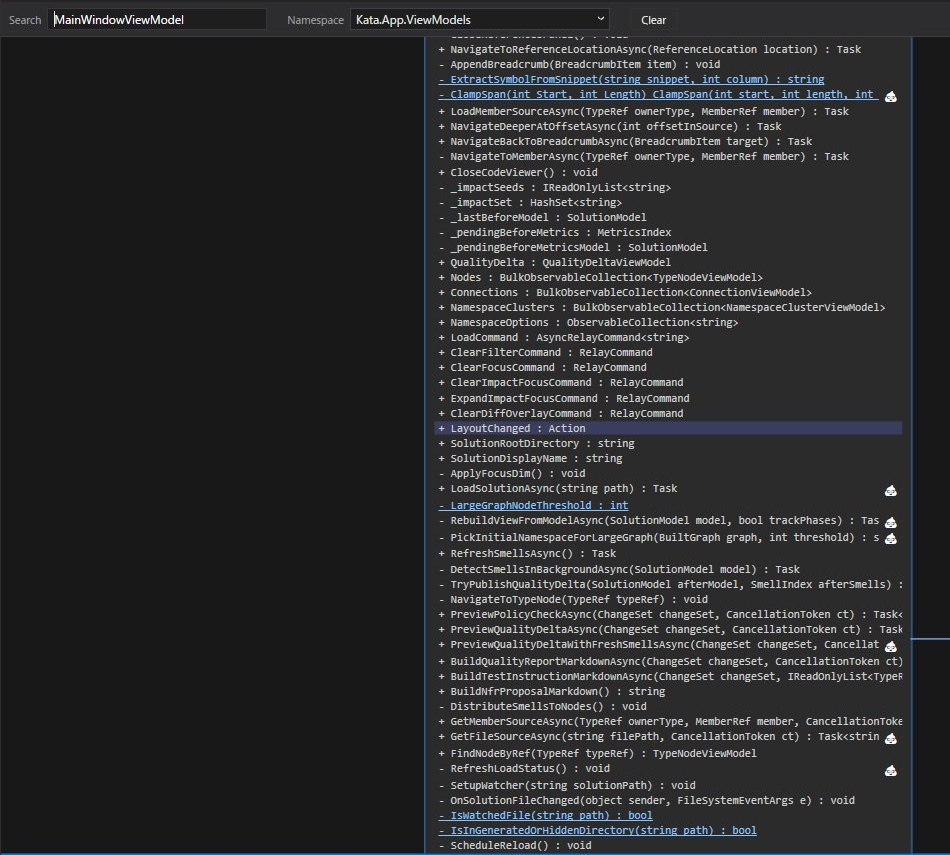Click the smell icon beside RefreshLoadStatus
The width and height of the screenshot is (950, 855).
(891, 770)
